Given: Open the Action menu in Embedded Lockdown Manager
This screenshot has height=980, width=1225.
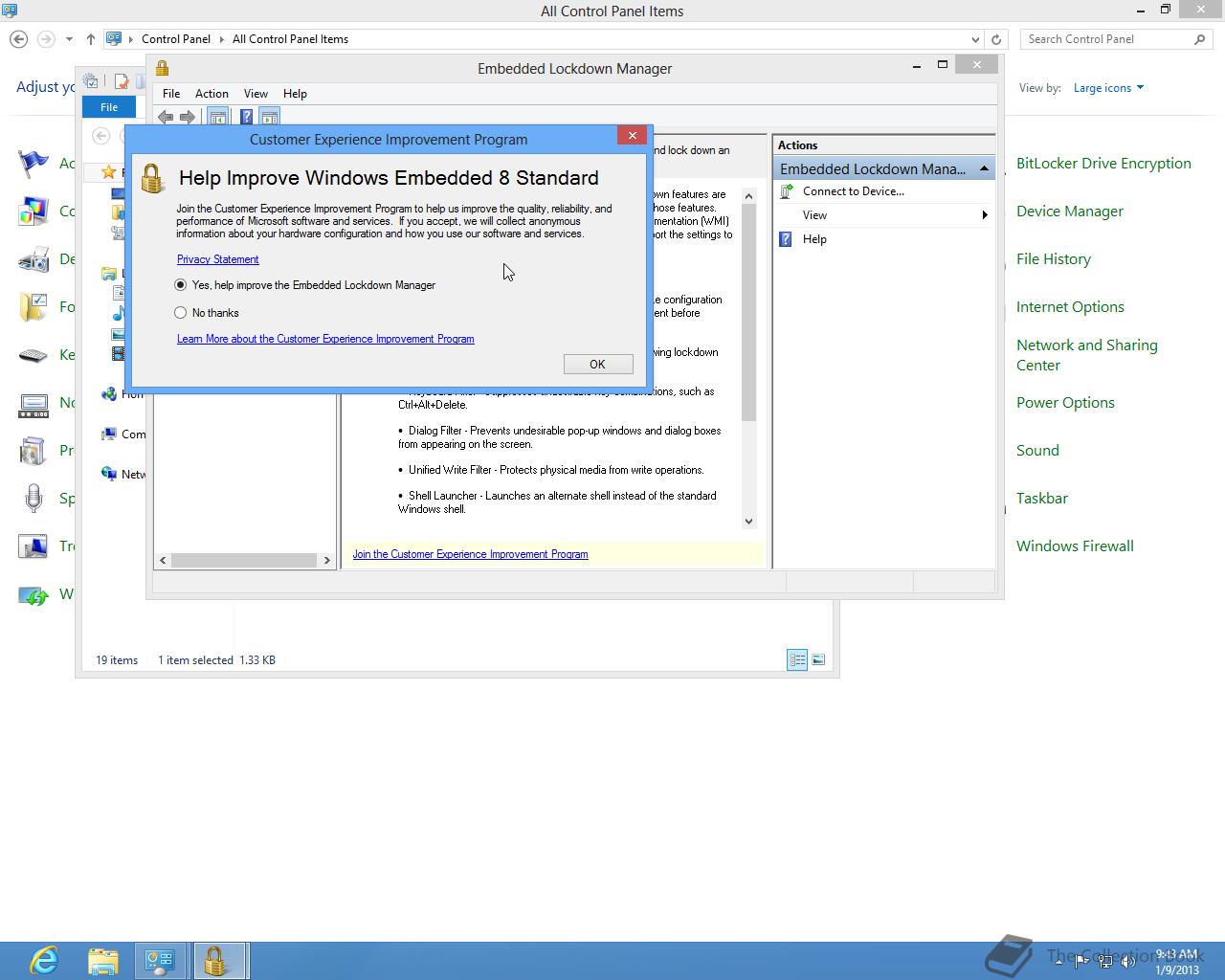Looking at the screenshot, I should 212,94.
